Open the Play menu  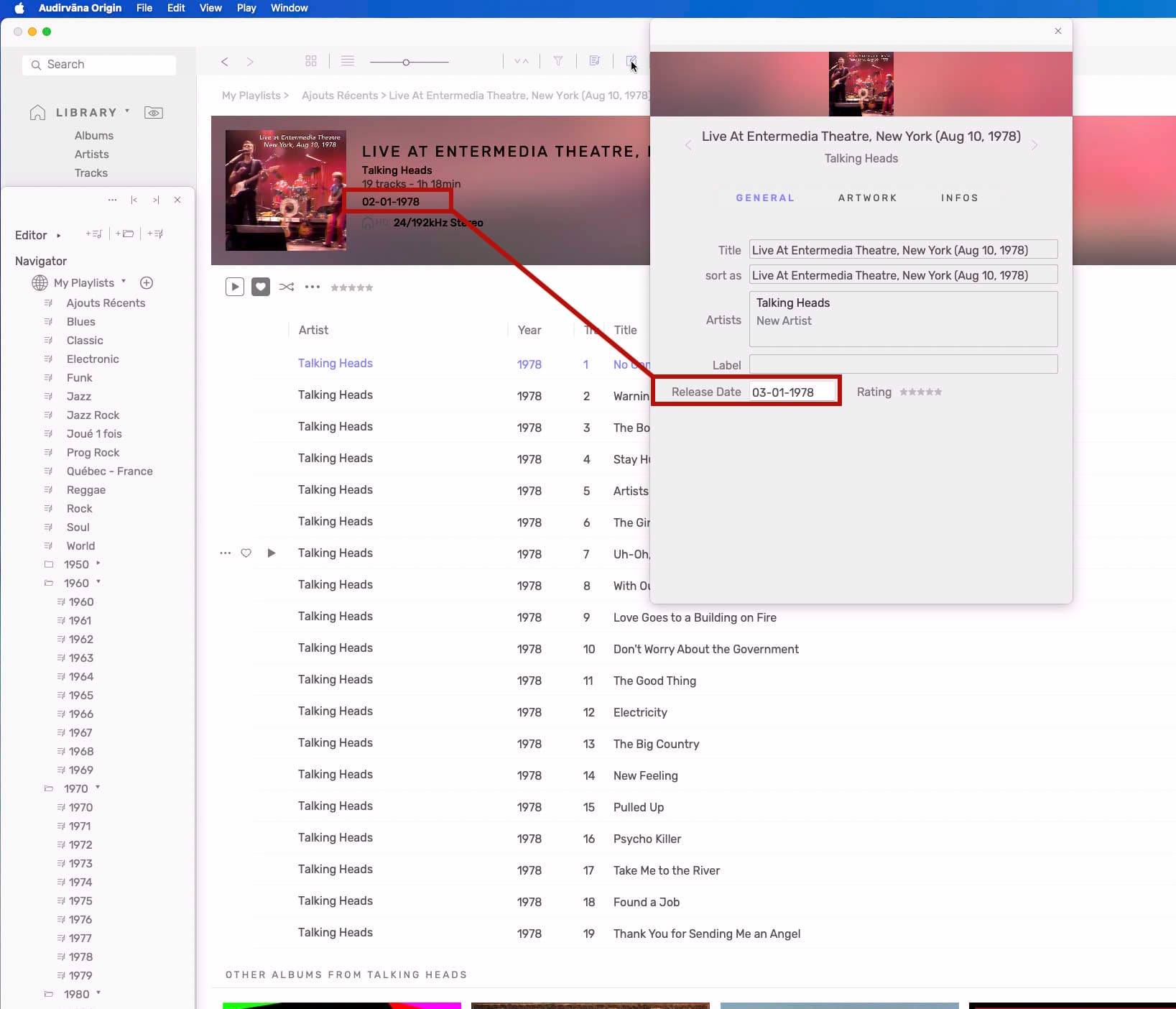click(x=246, y=8)
